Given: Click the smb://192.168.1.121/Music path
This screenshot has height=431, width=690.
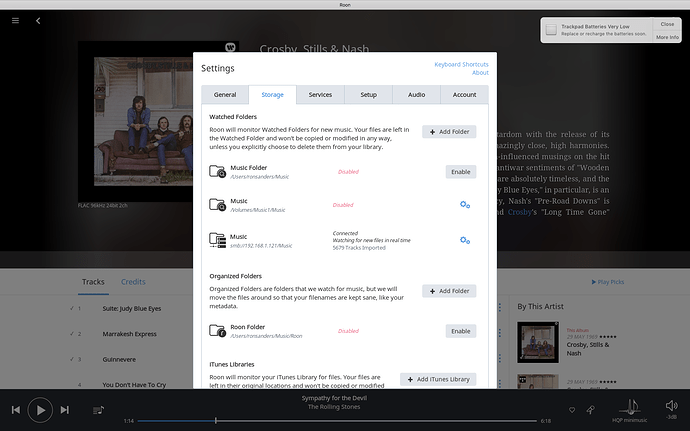Looking at the screenshot, I should click(261, 246).
